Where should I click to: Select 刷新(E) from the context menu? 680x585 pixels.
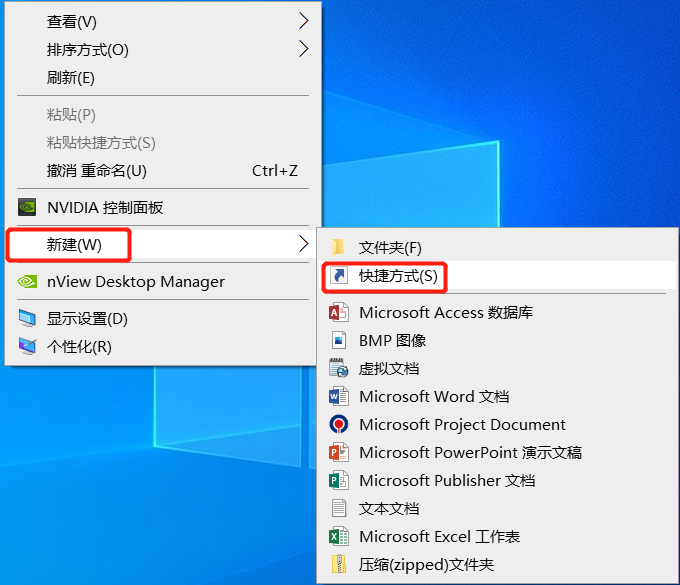pyautogui.click(x=71, y=77)
